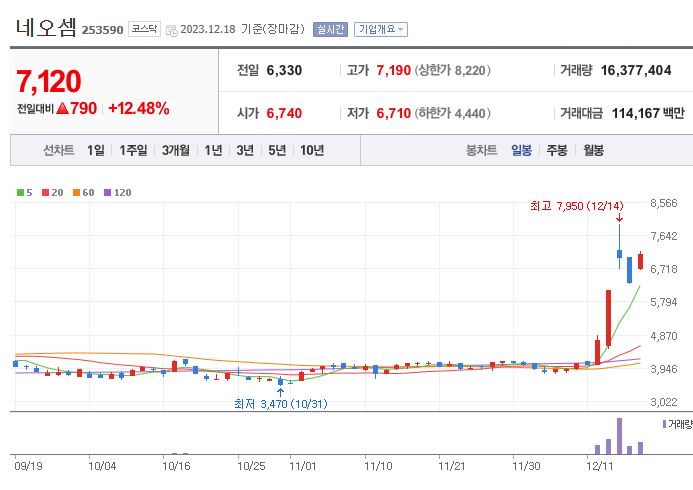
Task: Click the 상한가 8,220 upper limit text
Action: coord(452,70)
